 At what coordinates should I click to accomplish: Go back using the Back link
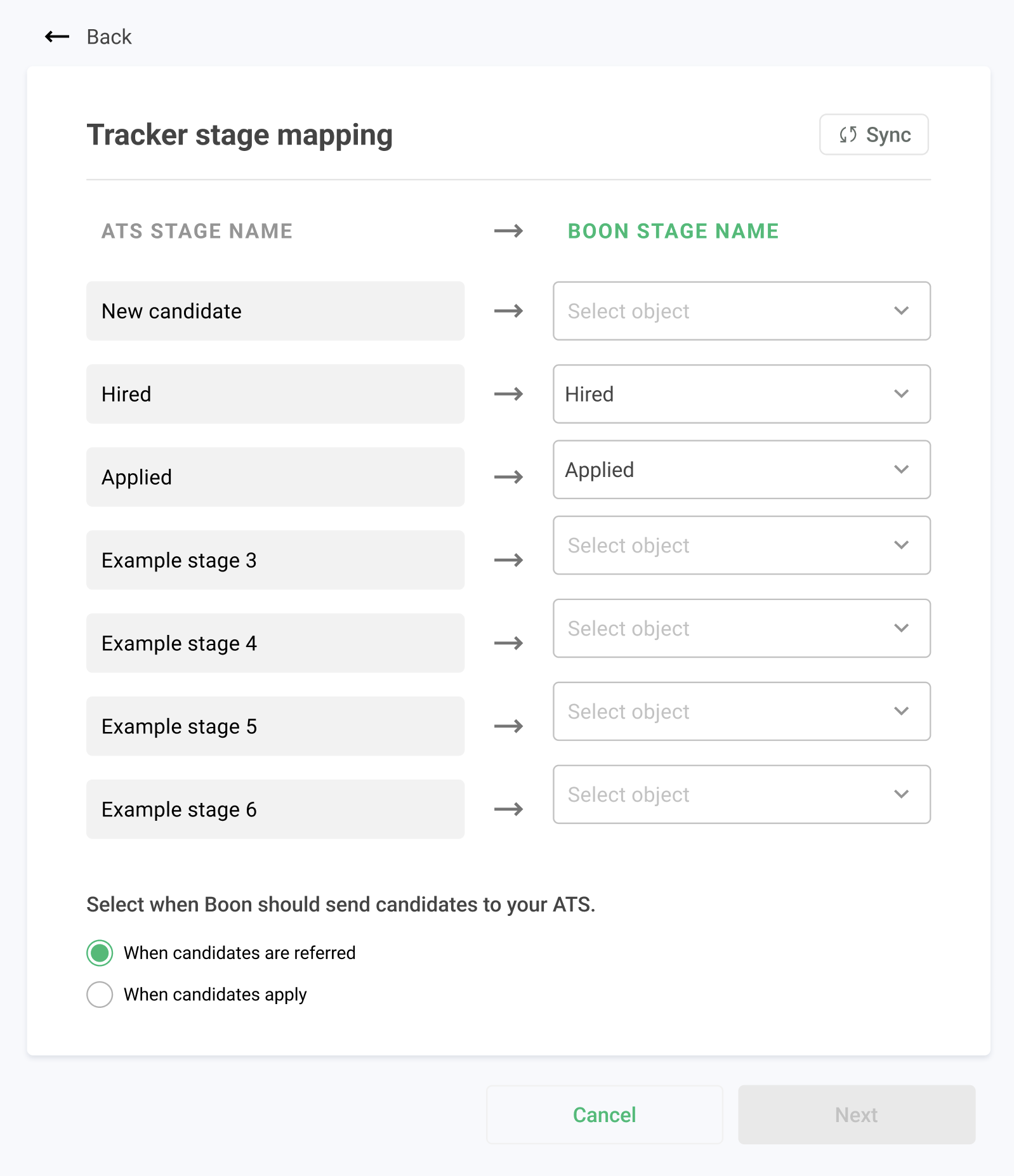109,37
